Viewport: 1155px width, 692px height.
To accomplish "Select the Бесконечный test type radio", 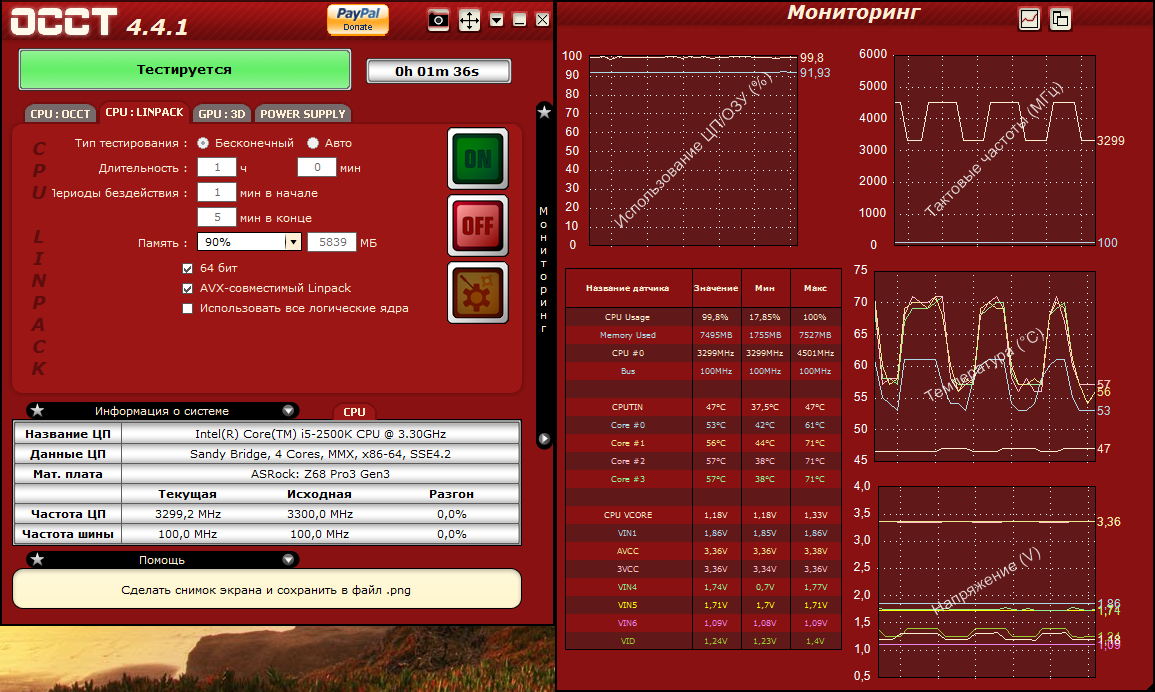I will pos(203,143).
